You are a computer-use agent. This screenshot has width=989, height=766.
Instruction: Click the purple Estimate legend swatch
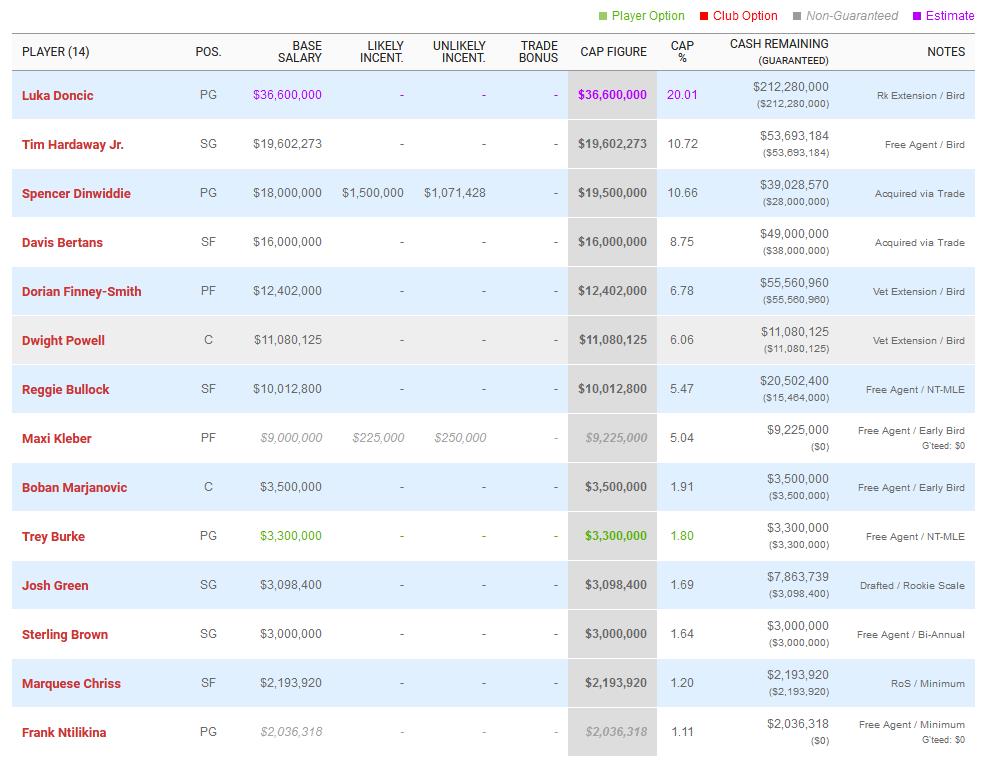coord(916,16)
